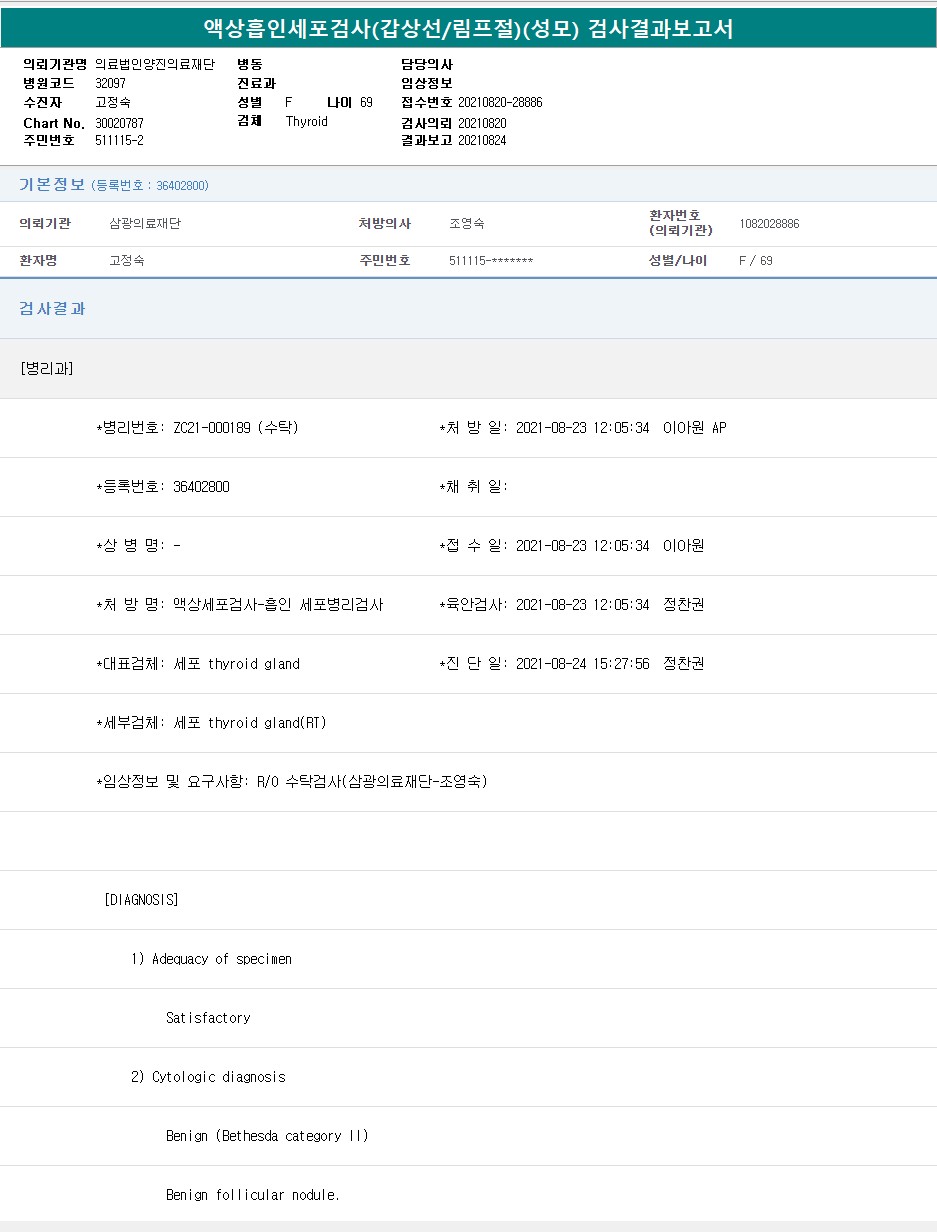Image resolution: width=937 pixels, height=1232 pixels.
Task: Click the 검사결과 section heading
Action: (53, 309)
